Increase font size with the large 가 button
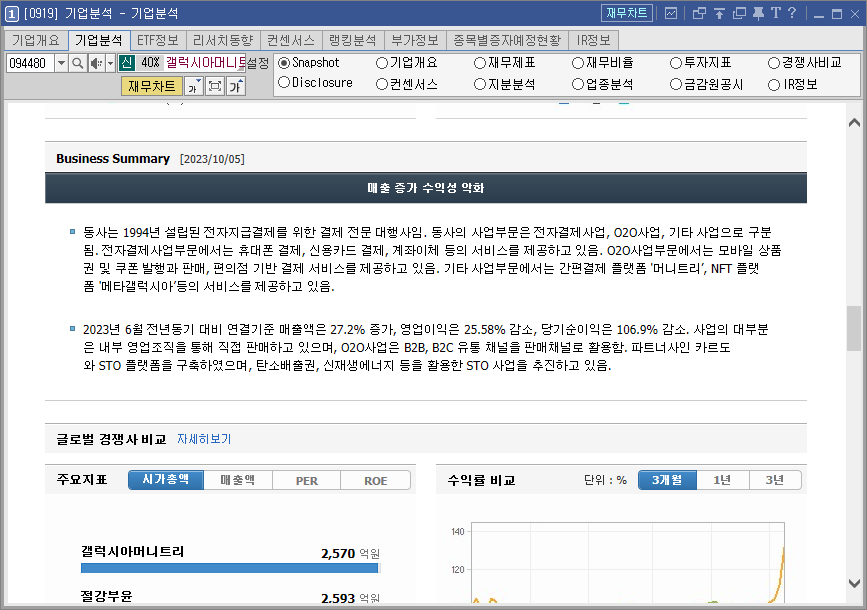Image resolution: width=867 pixels, height=610 pixels. pyautogui.click(x=236, y=86)
